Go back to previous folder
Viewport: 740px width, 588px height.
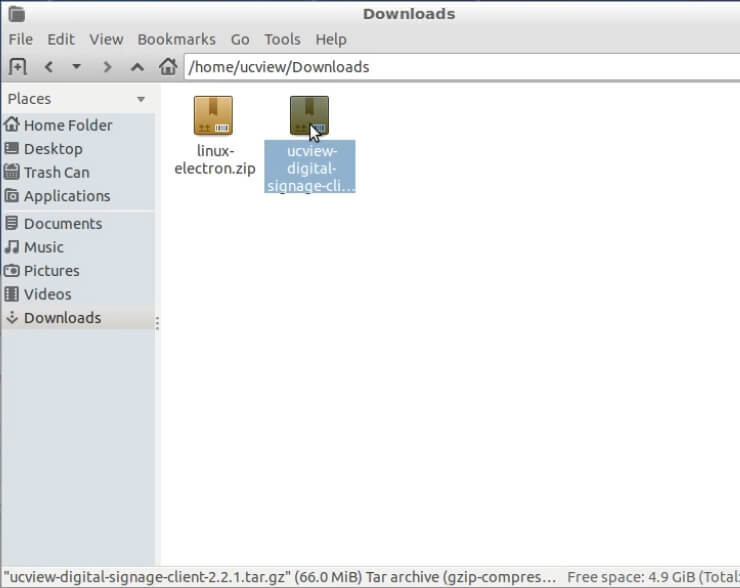click(48, 67)
